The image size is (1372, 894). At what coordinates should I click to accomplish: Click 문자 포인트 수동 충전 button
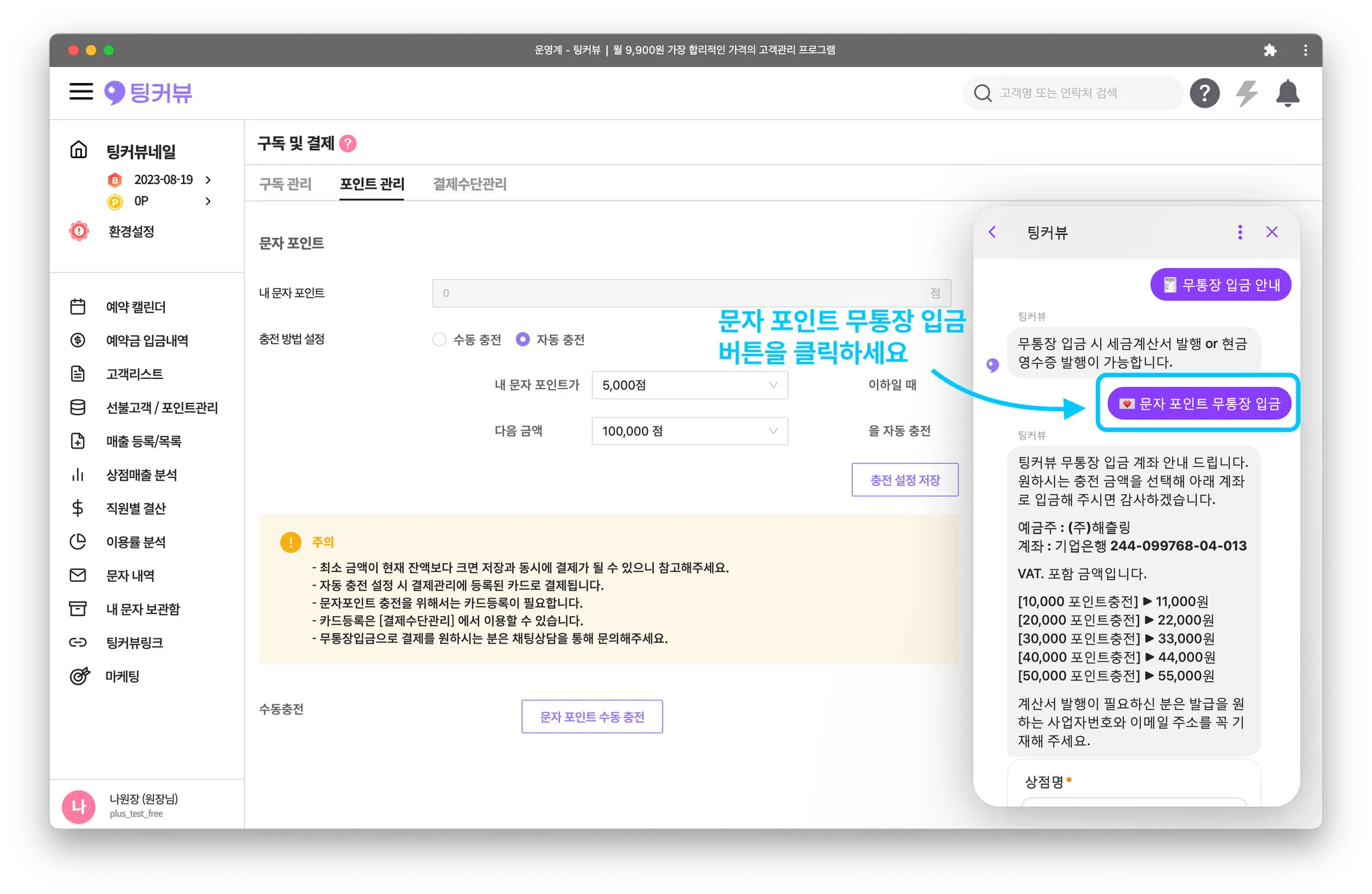[592, 717]
